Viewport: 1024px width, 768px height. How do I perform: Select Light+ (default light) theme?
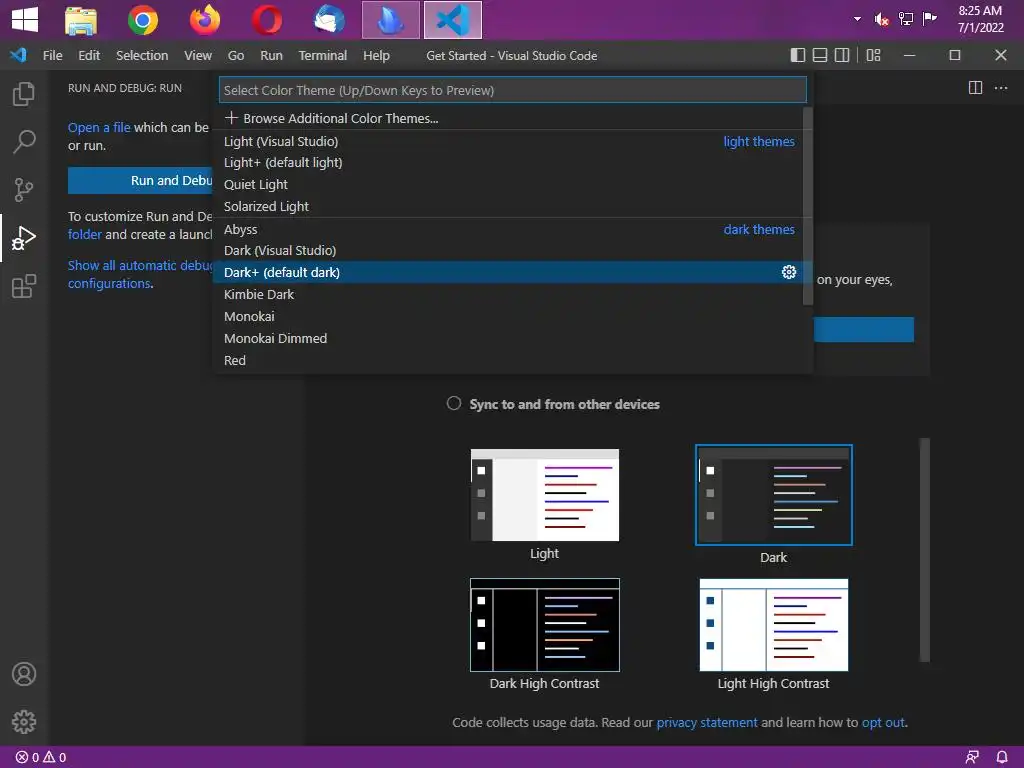pos(510,163)
